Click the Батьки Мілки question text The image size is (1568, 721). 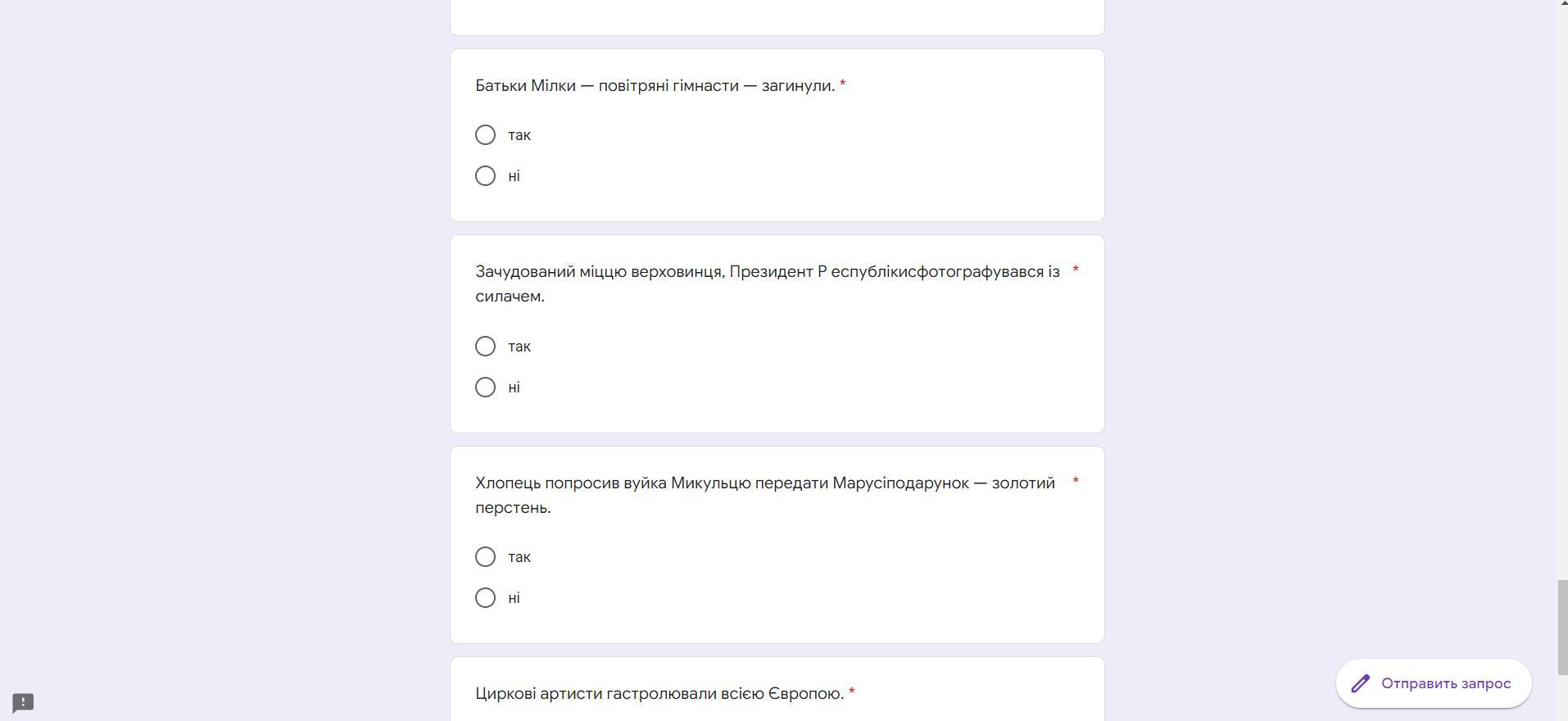(x=655, y=86)
